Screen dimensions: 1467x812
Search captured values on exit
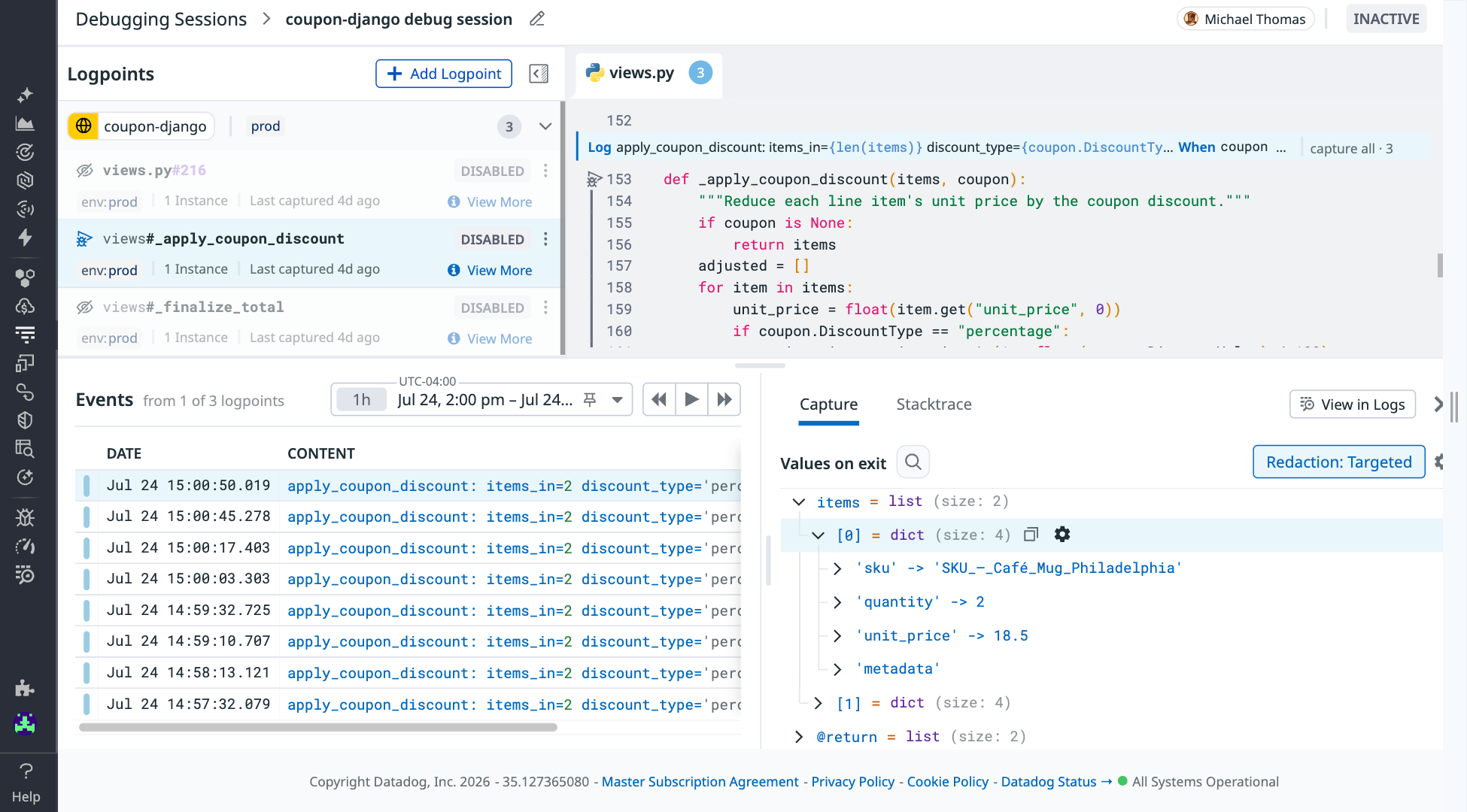click(913, 462)
